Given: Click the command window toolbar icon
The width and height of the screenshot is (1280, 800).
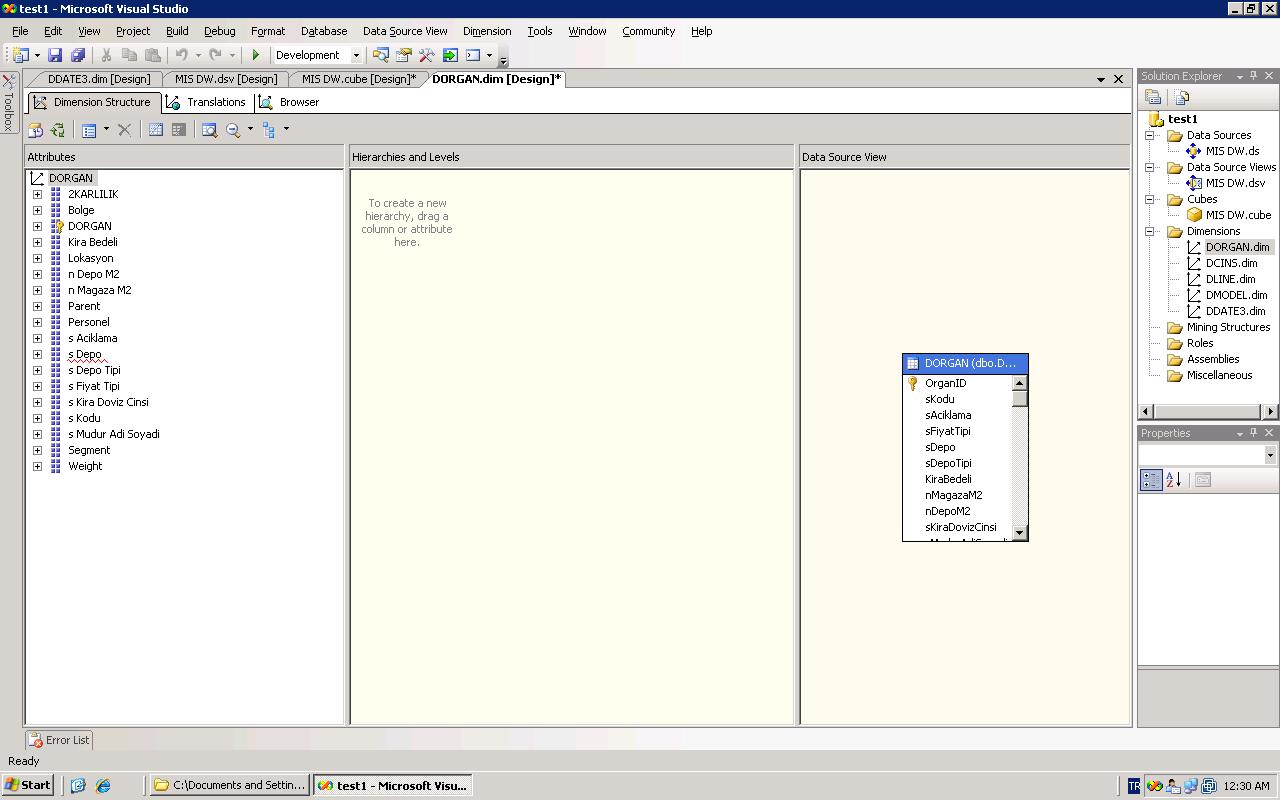Looking at the screenshot, I should coord(473,55).
